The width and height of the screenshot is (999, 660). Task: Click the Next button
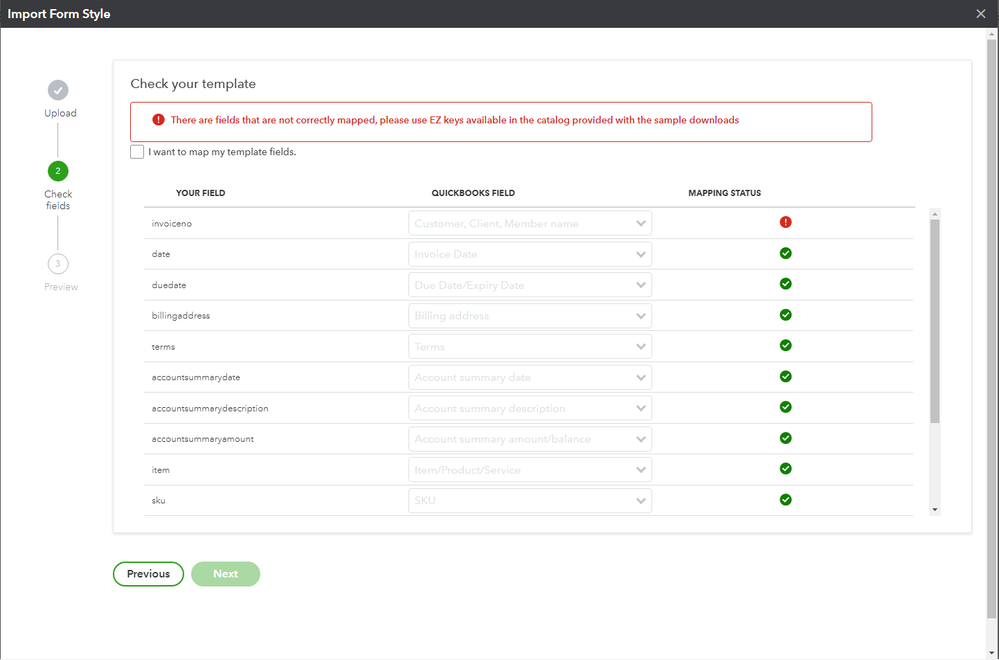click(x=225, y=574)
